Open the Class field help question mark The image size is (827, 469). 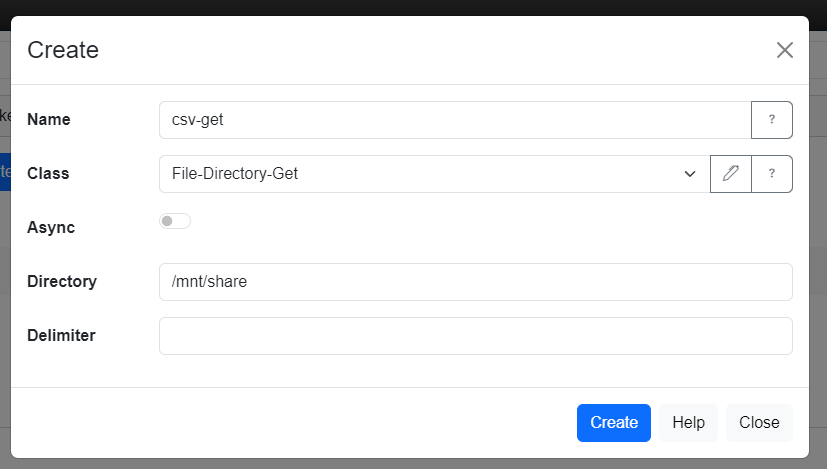coord(771,174)
